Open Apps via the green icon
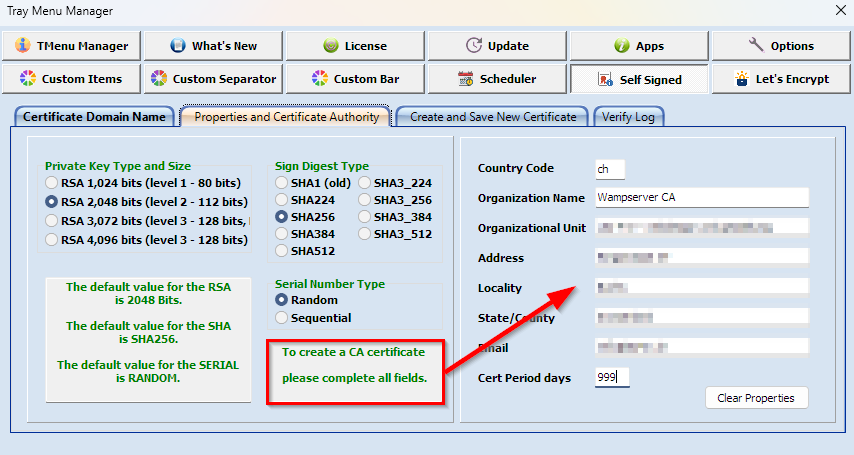 tap(621, 46)
